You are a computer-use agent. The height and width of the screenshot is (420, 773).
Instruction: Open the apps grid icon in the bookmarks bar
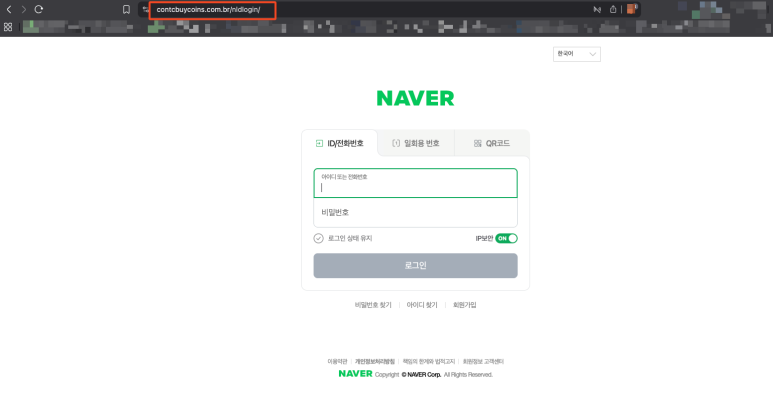coord(8,27)
